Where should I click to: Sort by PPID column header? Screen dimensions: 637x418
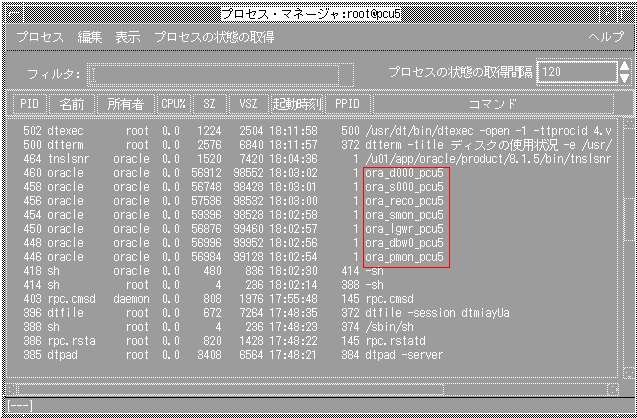pos(348,104)
